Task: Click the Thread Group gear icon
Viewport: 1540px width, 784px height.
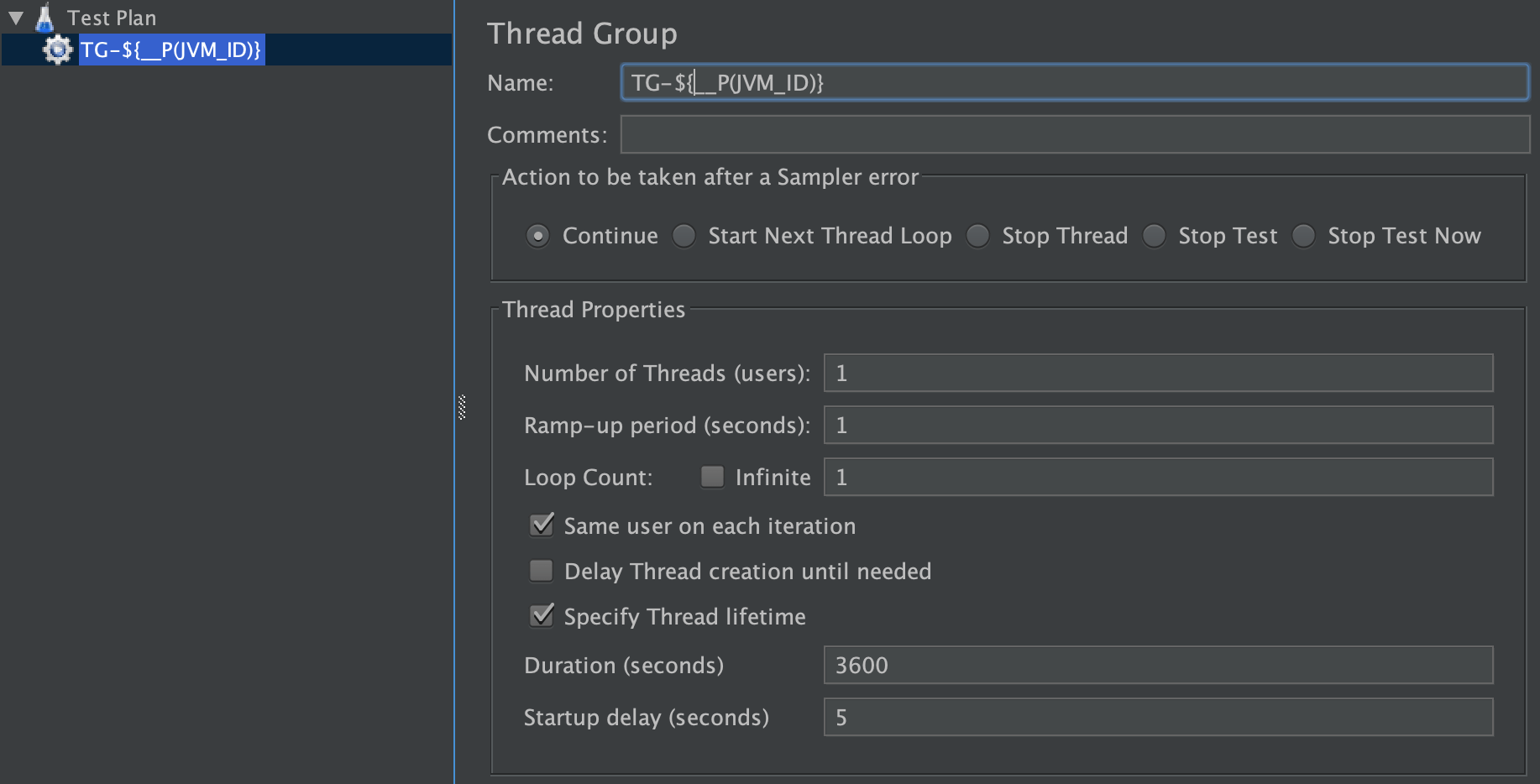Action: pos(57,50)
